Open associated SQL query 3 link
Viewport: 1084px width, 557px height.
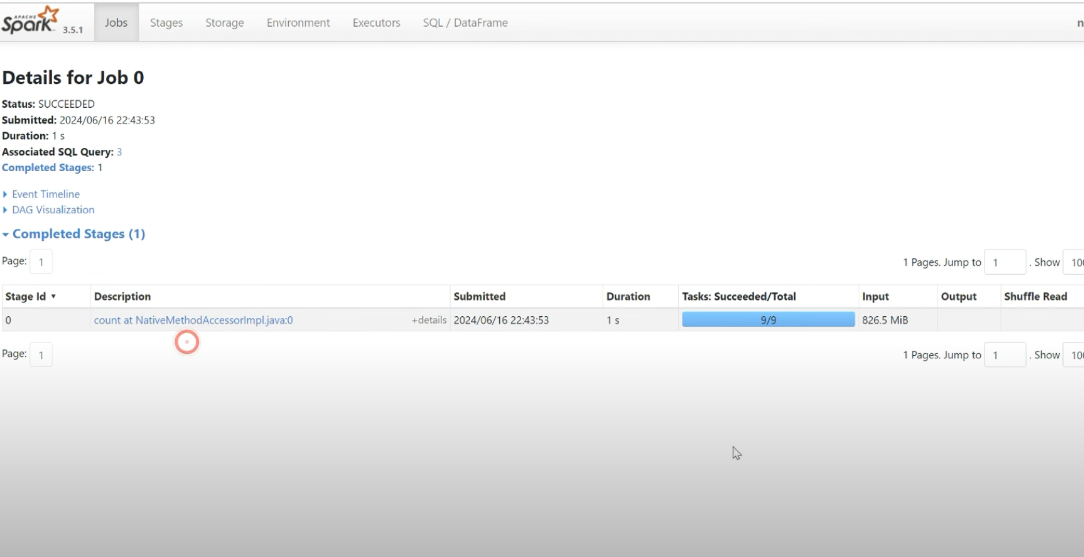tap(119, 152)
